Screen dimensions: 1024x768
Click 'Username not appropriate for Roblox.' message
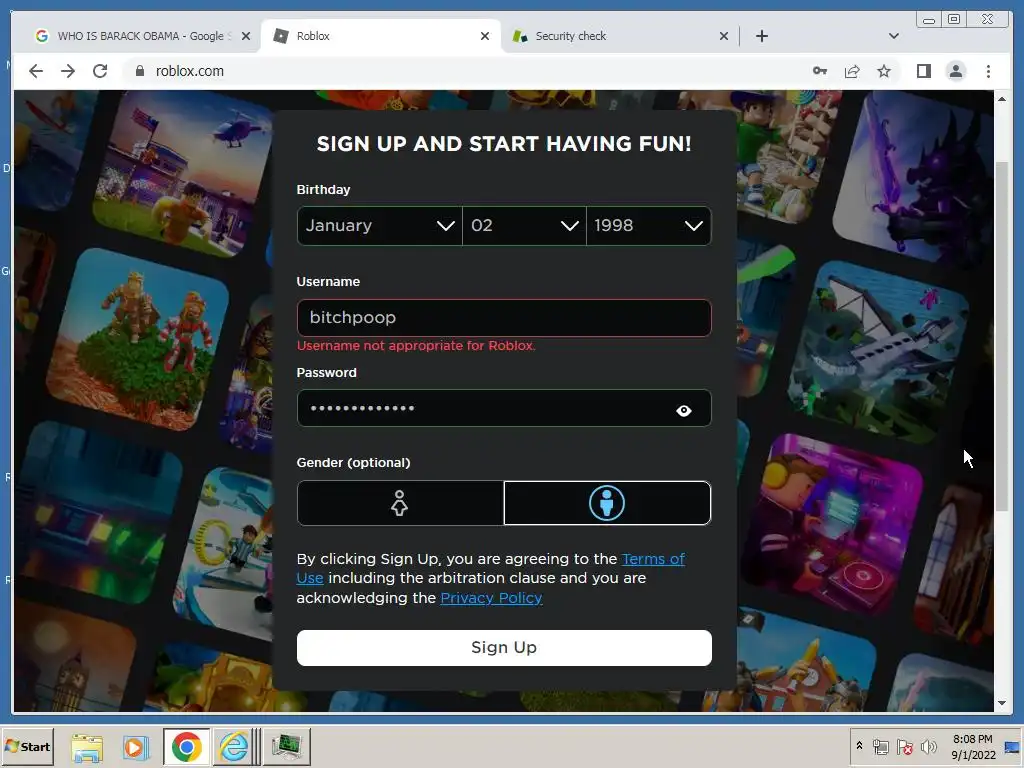click(416, 345)
